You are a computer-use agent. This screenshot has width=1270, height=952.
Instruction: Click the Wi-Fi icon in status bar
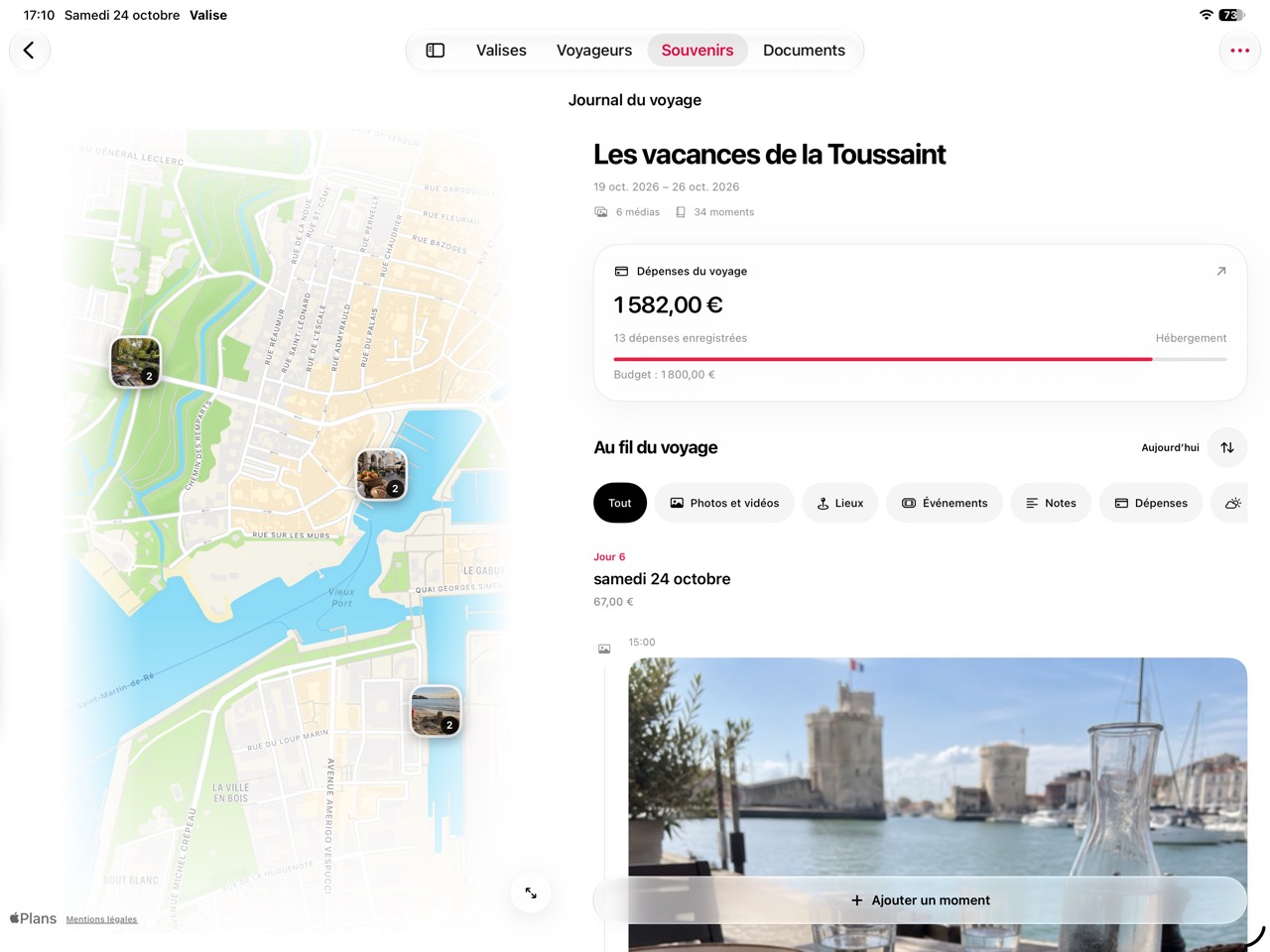pyautogui.click(x=1206, y=15)
